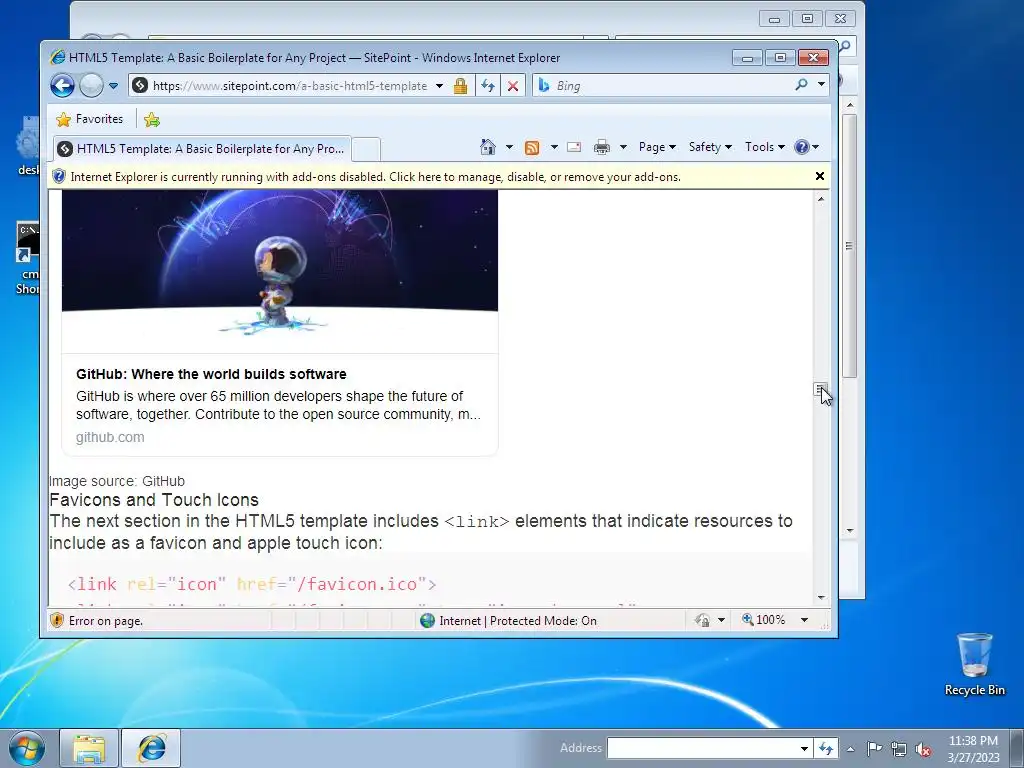Image resolution: width=1024 pixels, height=768 pixels.
Task: Click the Internet Explorer taskbar icon
Action: click(151, 748)
